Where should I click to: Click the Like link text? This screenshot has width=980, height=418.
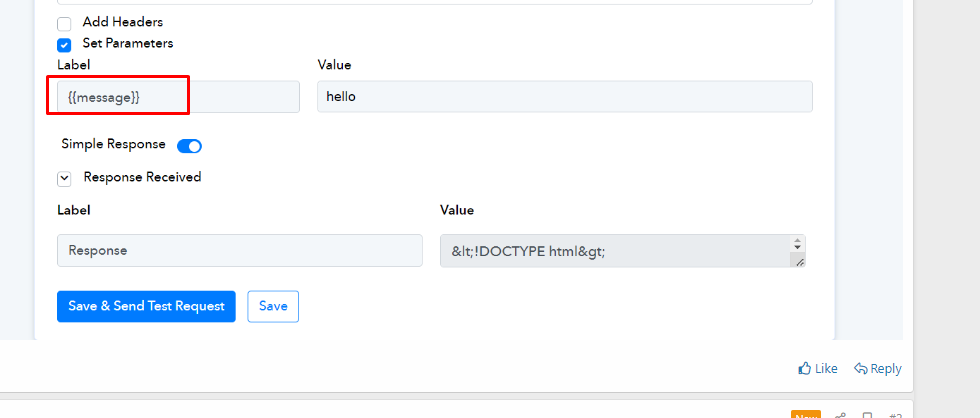(826, 369)
